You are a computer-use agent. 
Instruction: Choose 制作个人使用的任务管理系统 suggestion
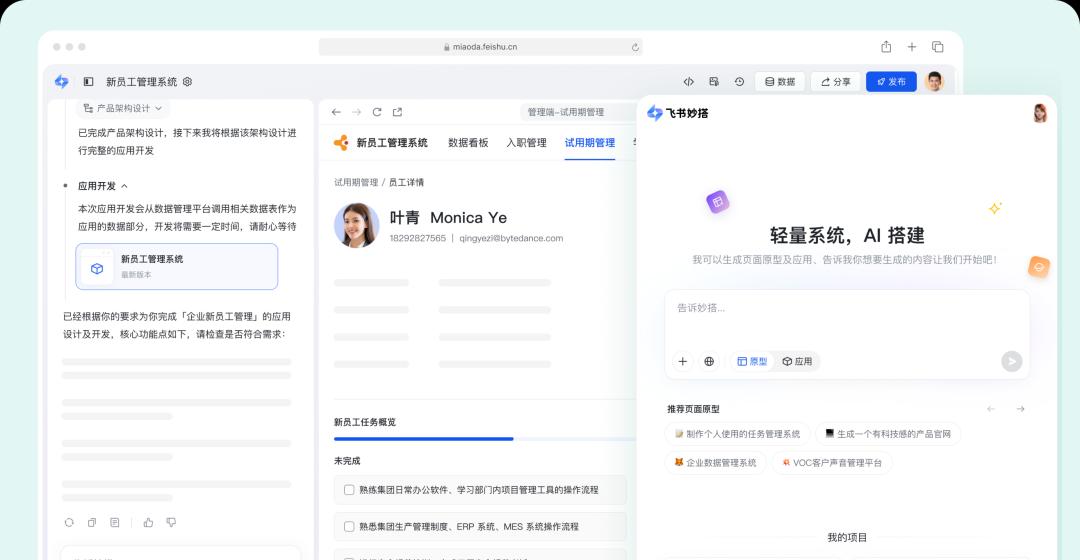click(x=737, y=434)
